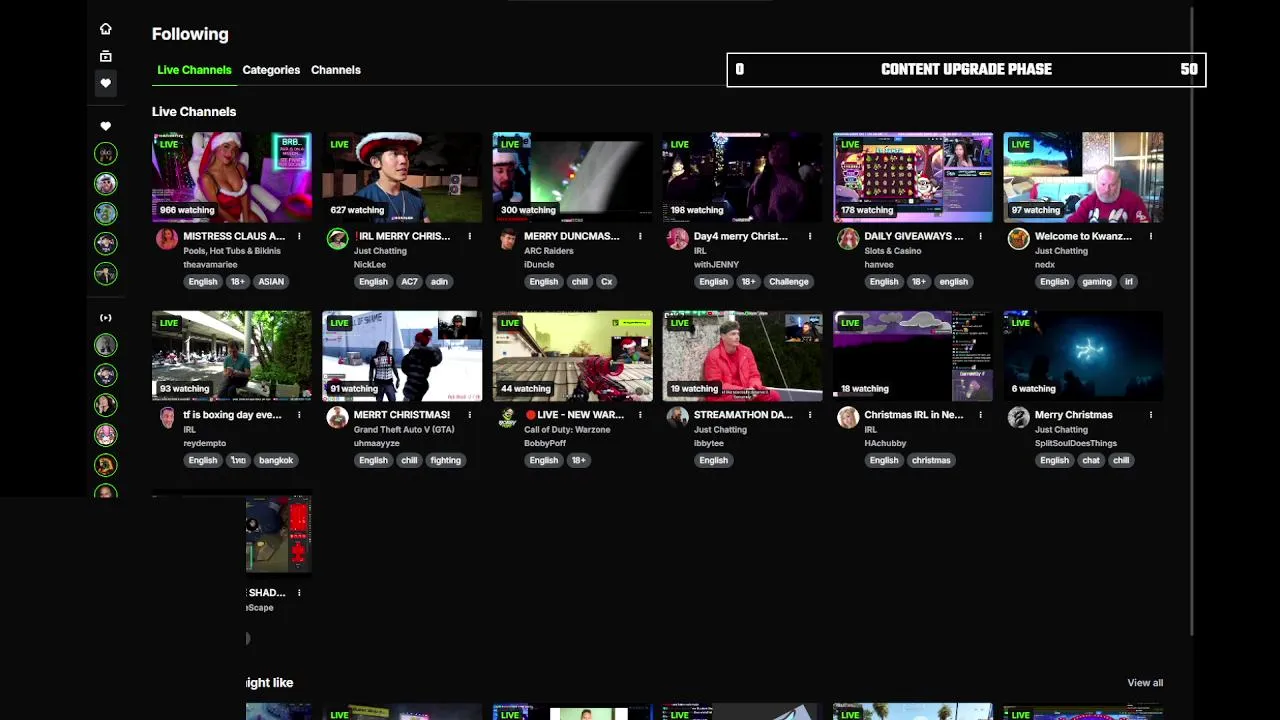This screenshot has height=720, width=1280.
Task: Open the Pools, Hot Tubs & Bikinis category
Action: [232, 251]
